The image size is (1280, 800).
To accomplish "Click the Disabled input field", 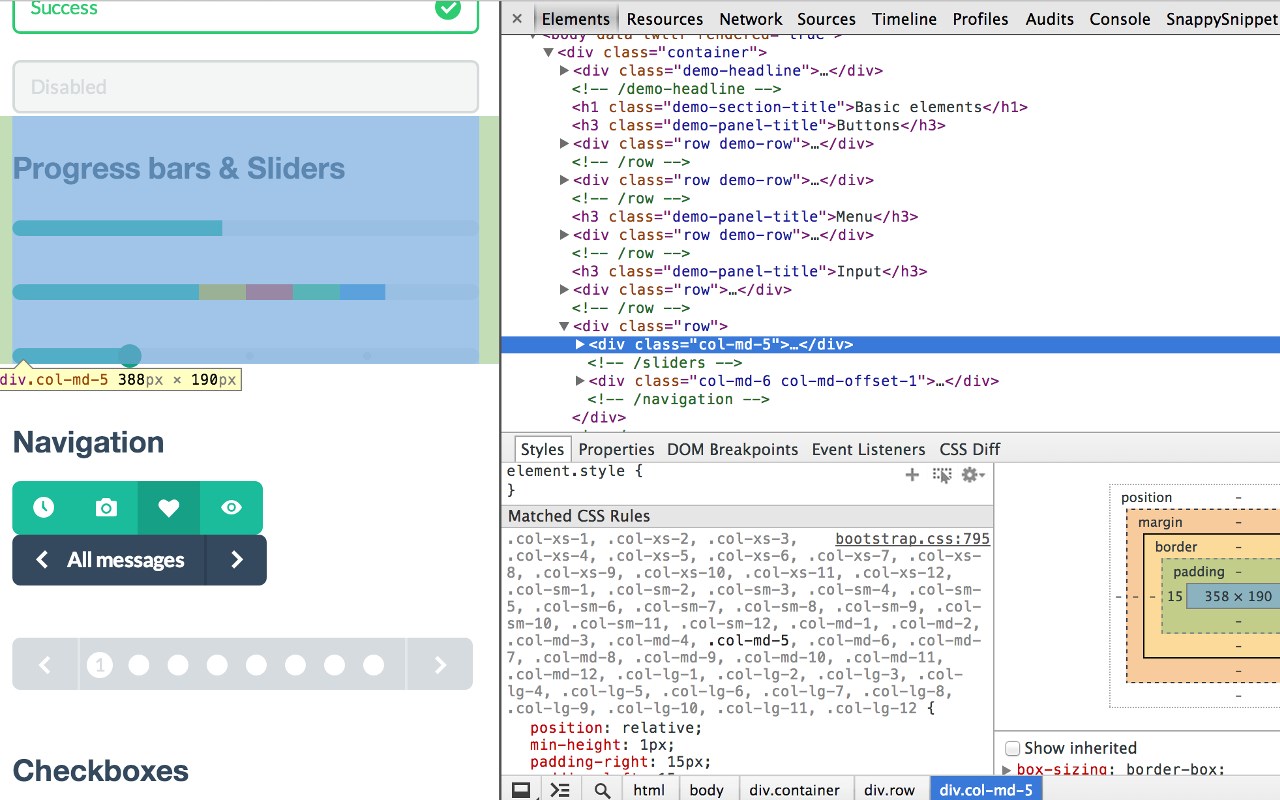I will (x=245, y=87).
